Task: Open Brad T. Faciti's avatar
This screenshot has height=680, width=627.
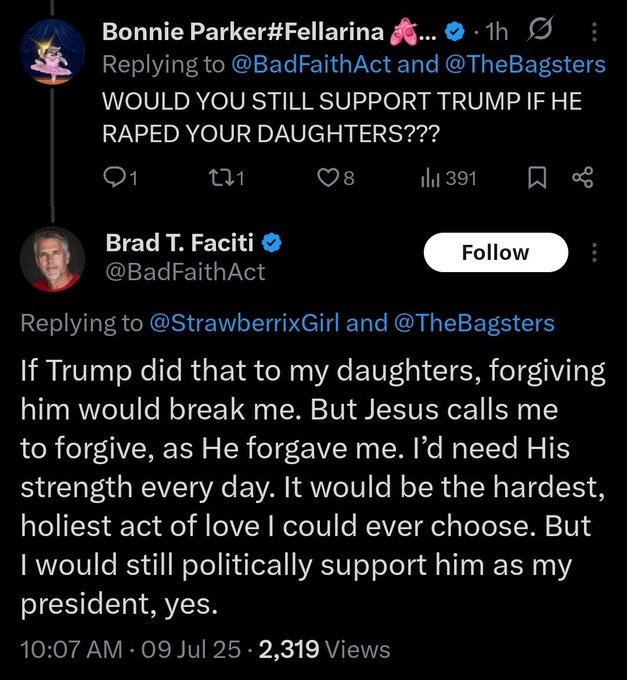Action: pos(52,259)
